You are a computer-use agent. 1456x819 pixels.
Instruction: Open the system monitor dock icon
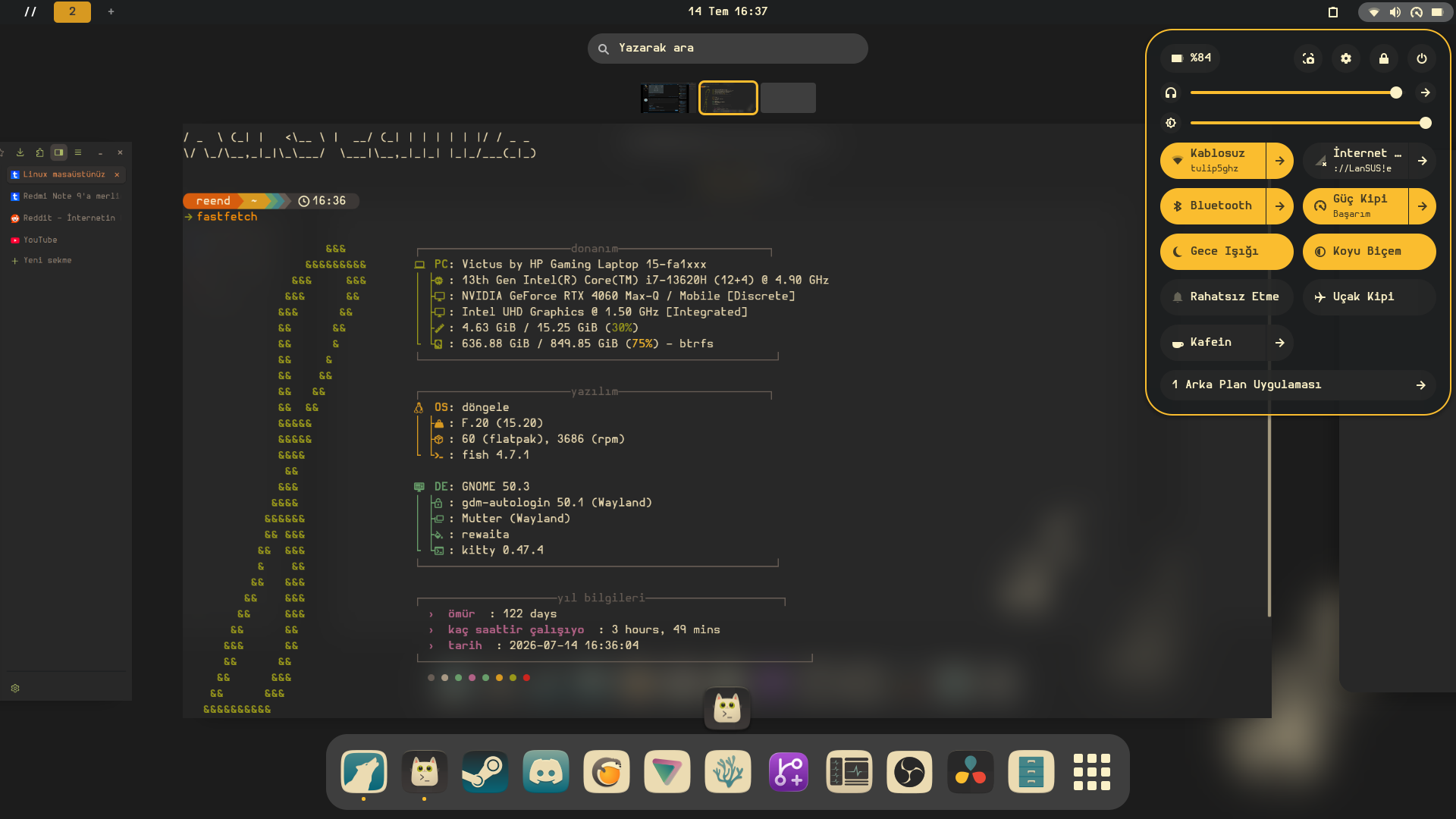[849, 772]
